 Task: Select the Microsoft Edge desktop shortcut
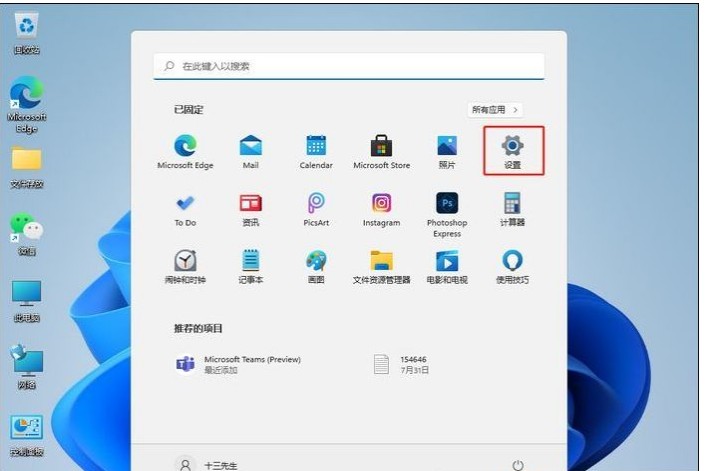pos(27,105)
